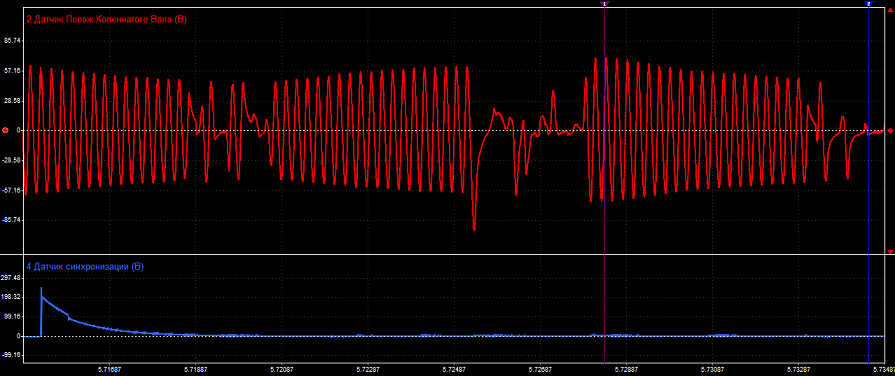Select purple cursor marker 1 handle at top

604,3
